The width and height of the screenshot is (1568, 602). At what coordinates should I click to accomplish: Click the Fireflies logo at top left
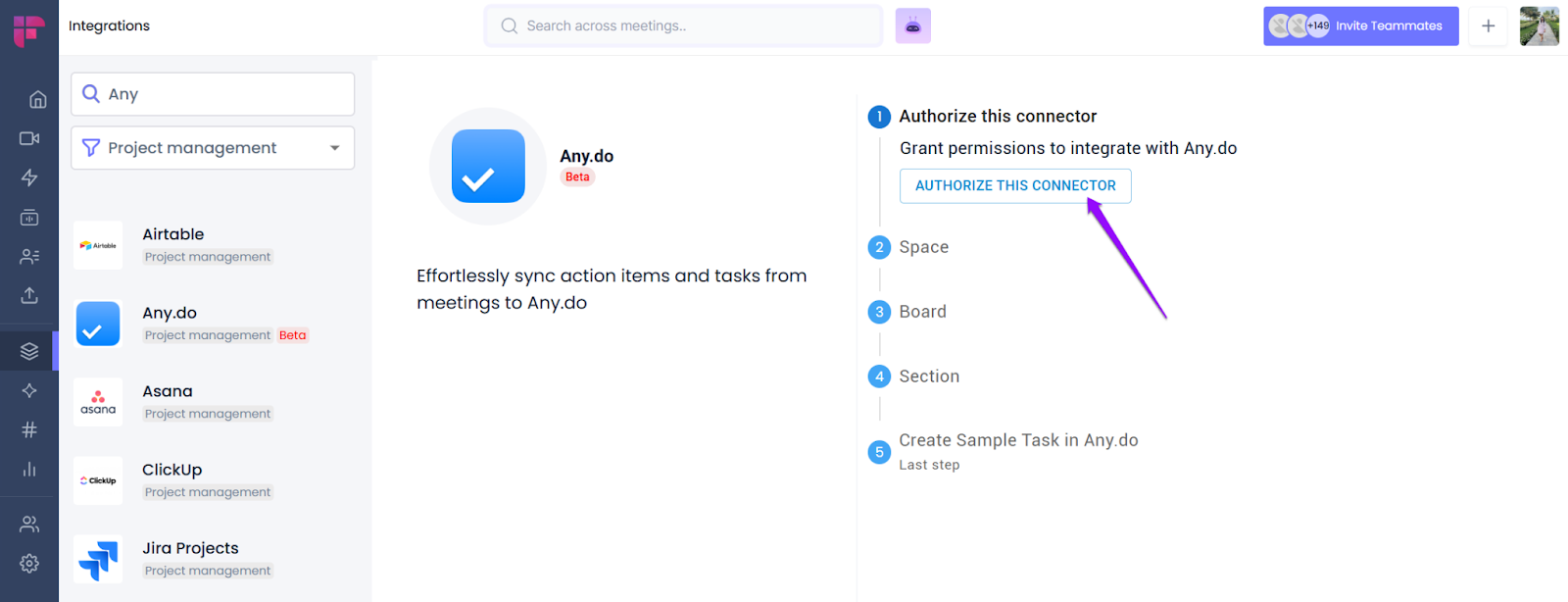(28, 30)
